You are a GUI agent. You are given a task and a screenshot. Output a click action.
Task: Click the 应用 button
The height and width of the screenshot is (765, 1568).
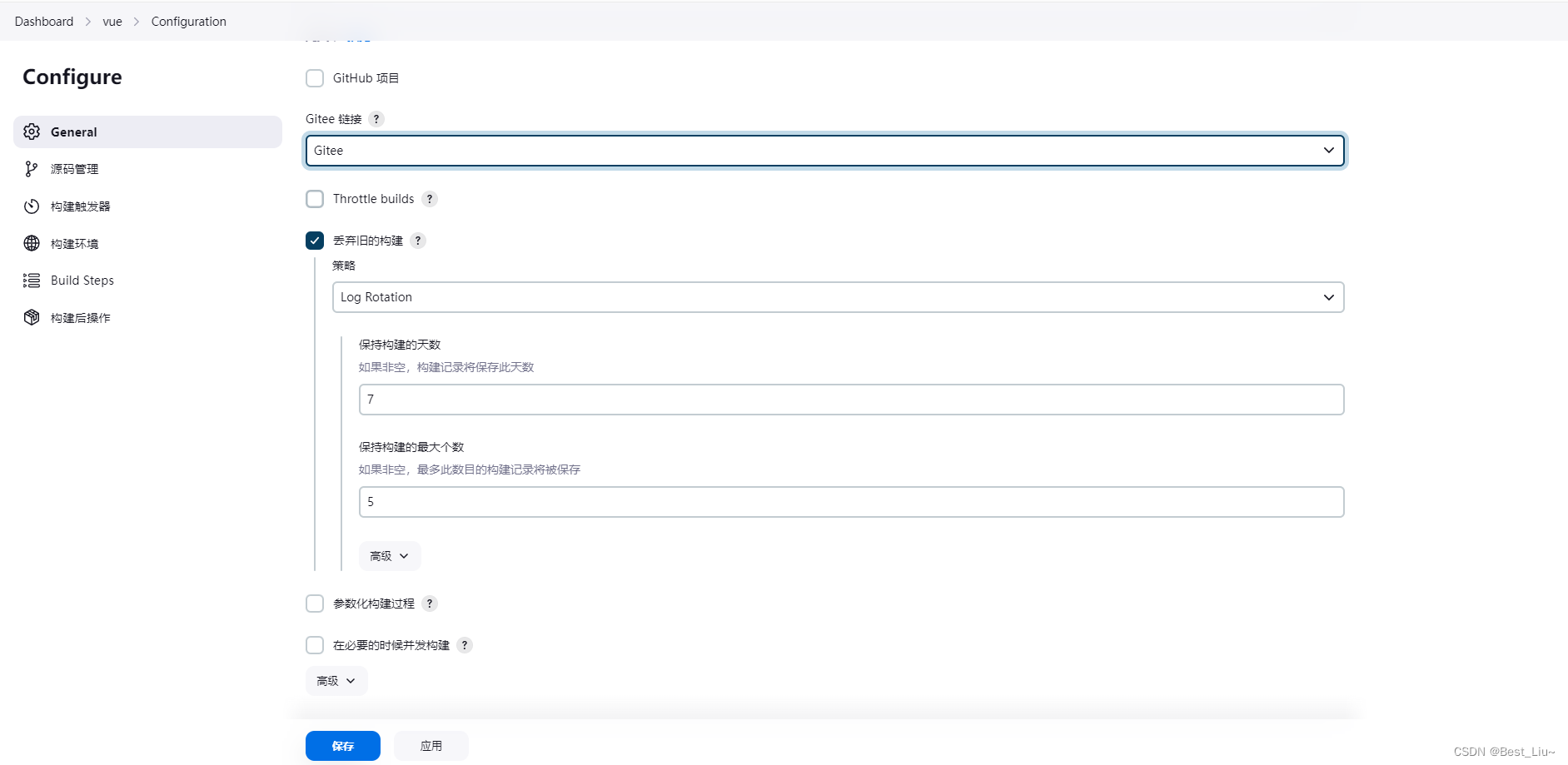tap(431, 745)
